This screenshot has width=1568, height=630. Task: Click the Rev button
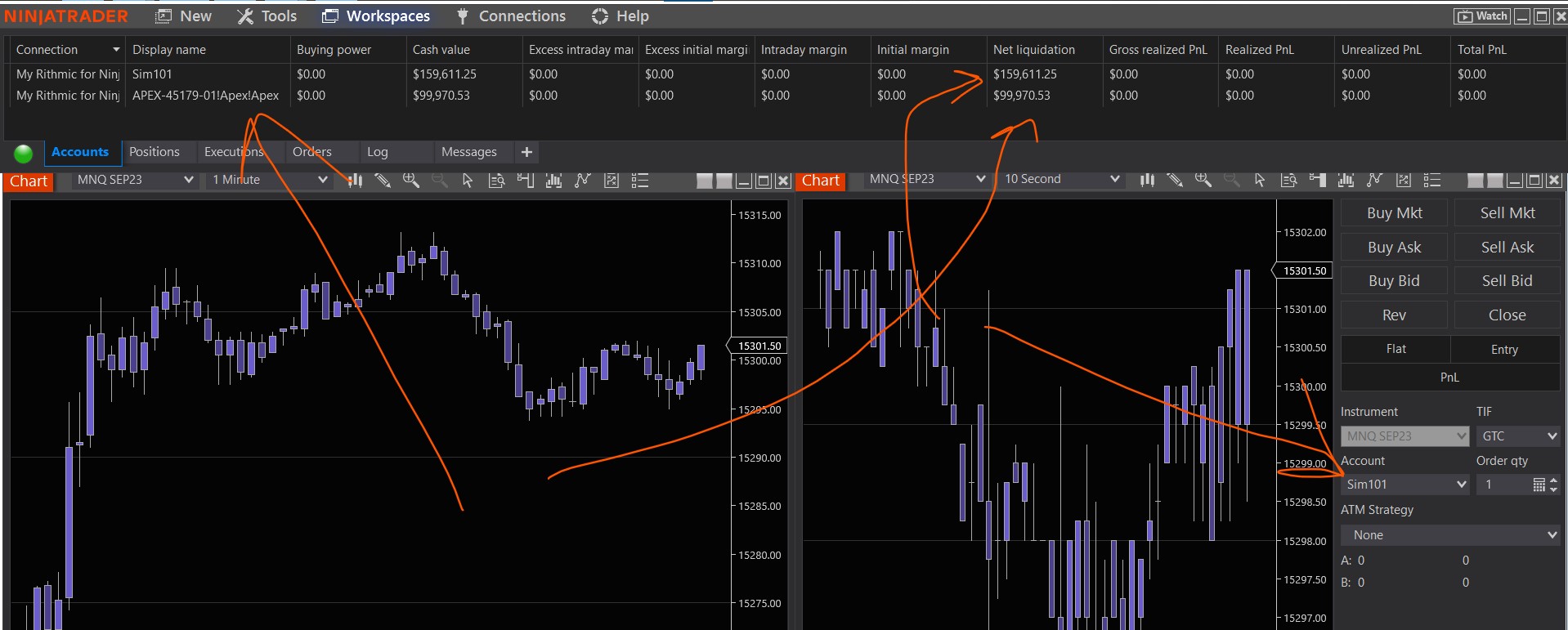click(1395, 315)
